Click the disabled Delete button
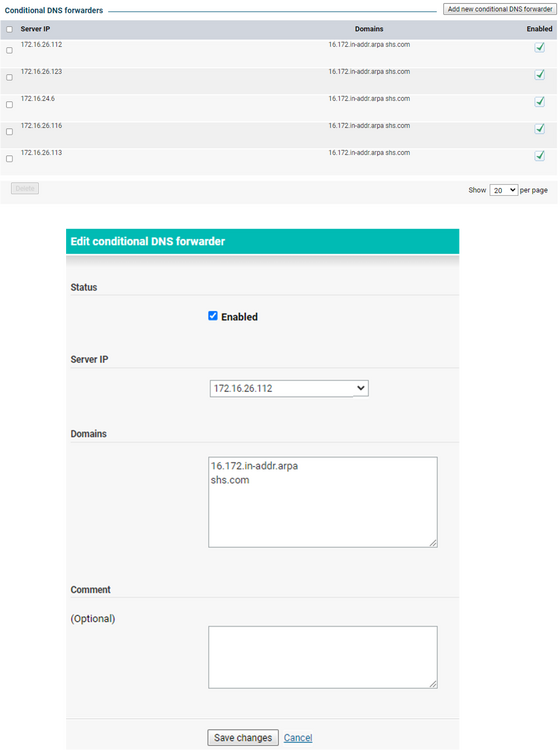 coord(25,188)
